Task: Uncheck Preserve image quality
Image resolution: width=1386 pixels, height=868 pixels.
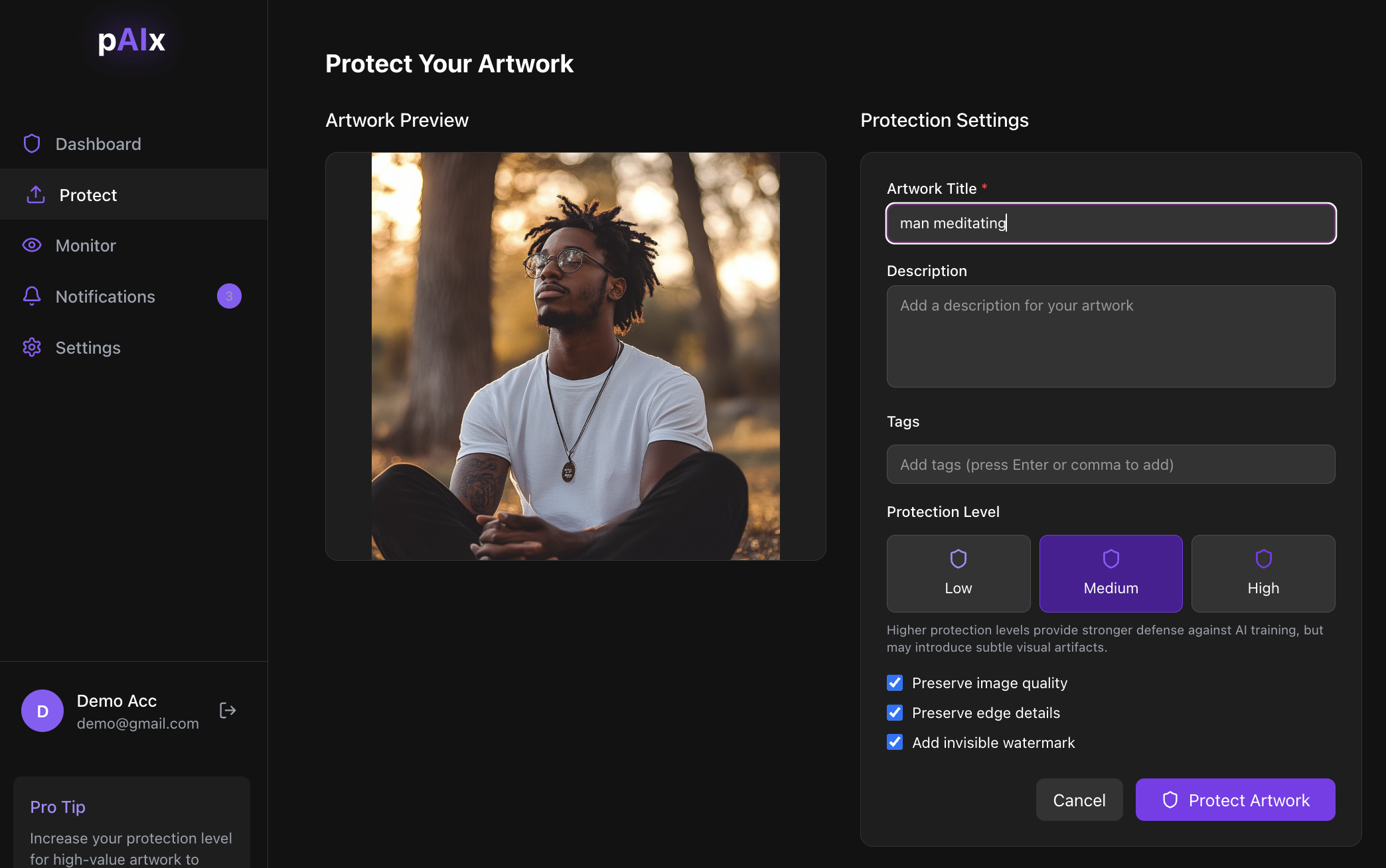Action: click(895, 683)
